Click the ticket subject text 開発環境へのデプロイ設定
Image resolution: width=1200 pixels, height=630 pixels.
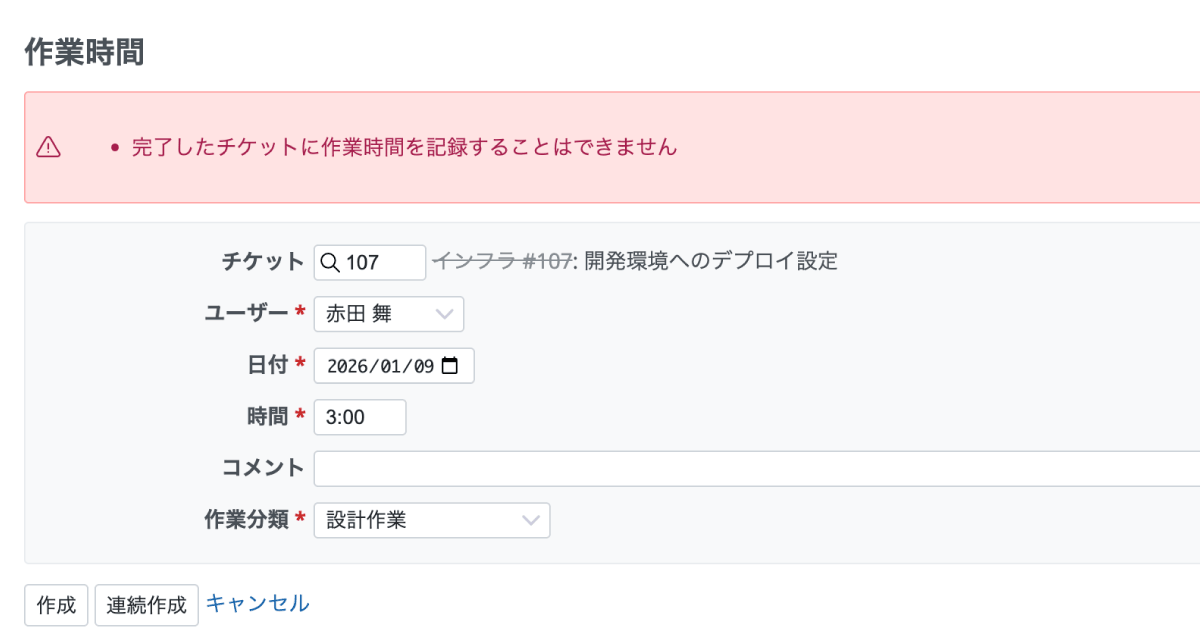pyautogui.click(x=711, y=262)
